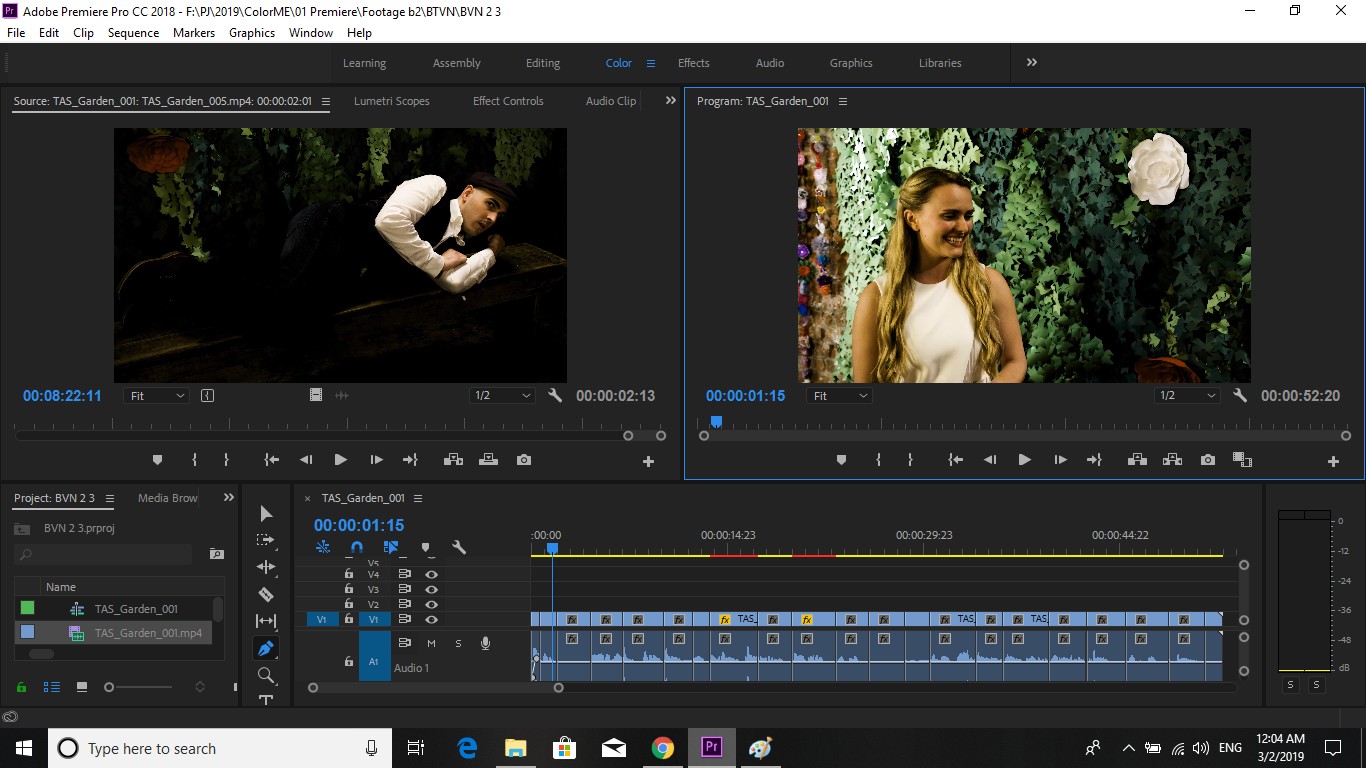
Task: Click the Project panel thumbnail zoom slider
Action: pyautogui.click(x=140, y=687)
